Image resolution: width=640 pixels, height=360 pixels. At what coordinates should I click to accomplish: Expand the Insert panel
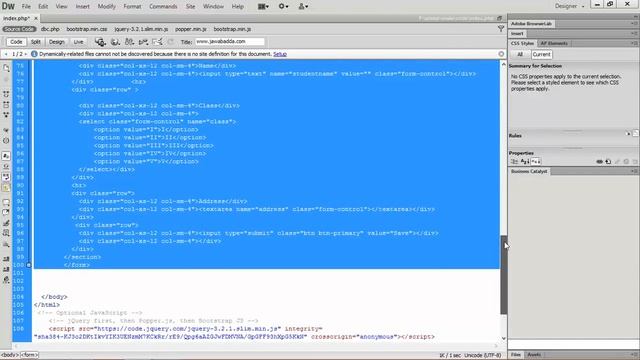click(x=517, y=33)
